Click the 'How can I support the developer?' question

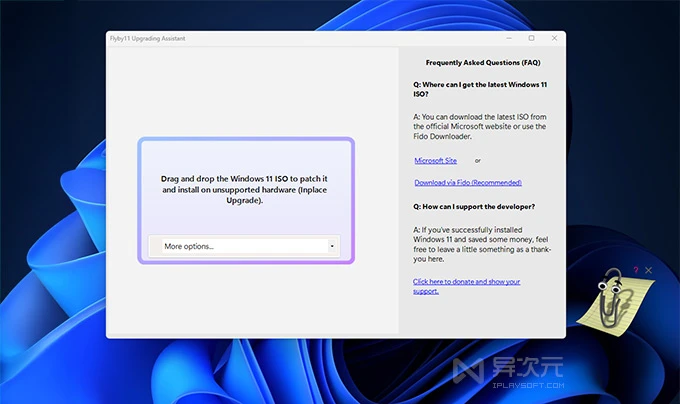click(x=474, y=207)
